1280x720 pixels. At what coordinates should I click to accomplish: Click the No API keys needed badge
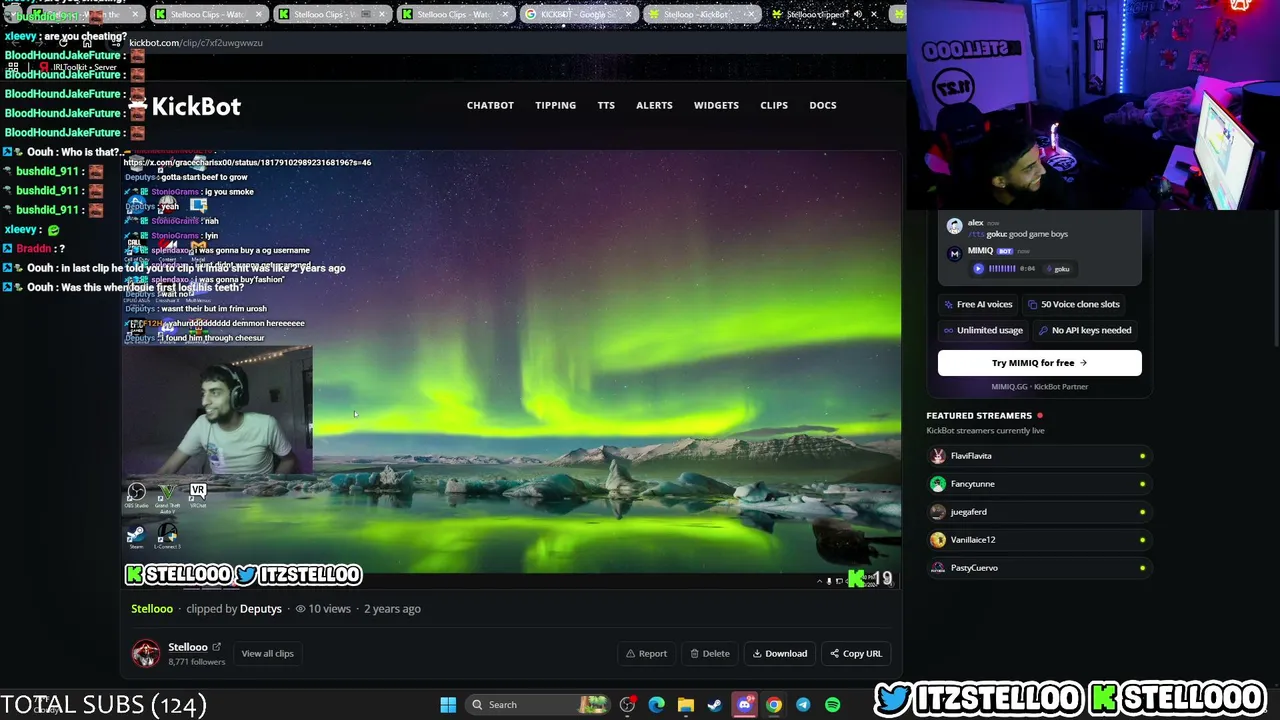1085,330
